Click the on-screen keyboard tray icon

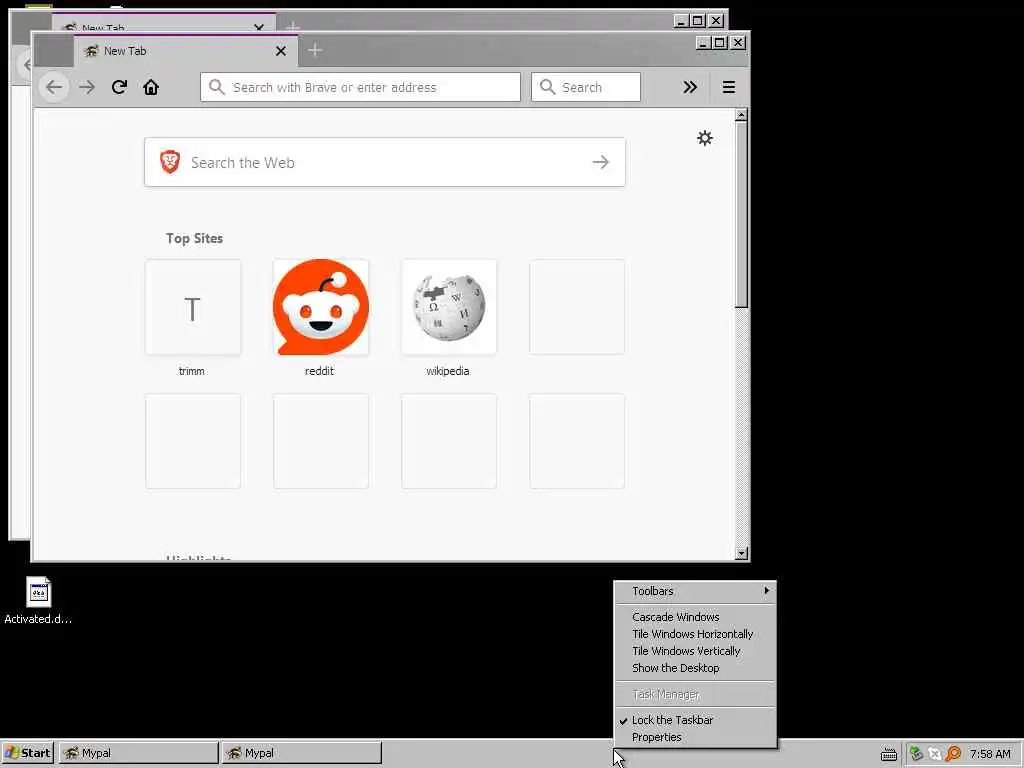[x=888, y=754]
